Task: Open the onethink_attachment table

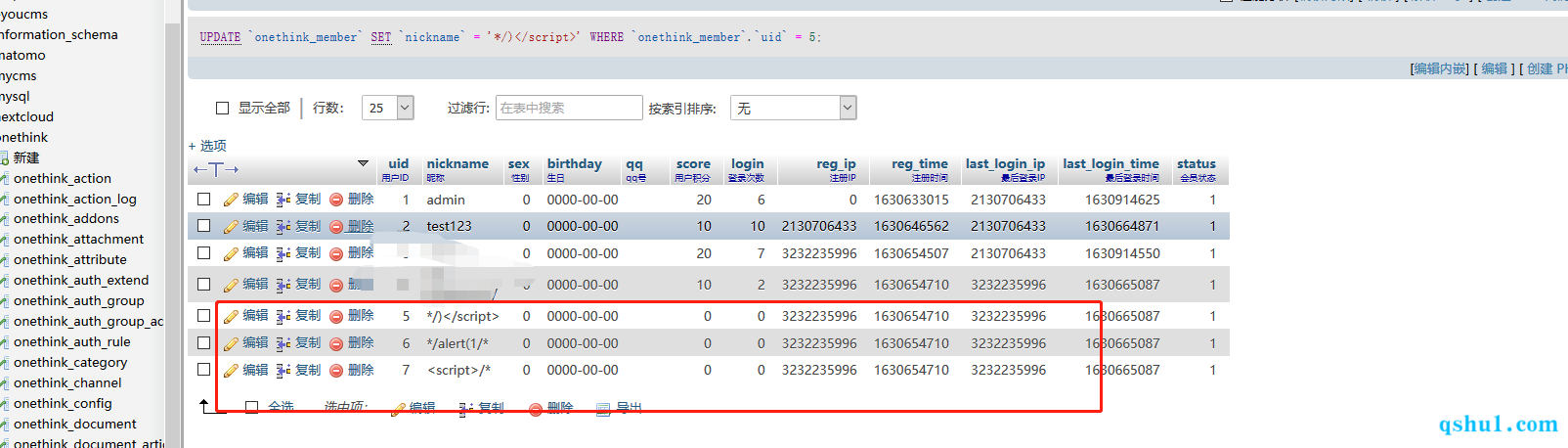Action: pos(78,240)
